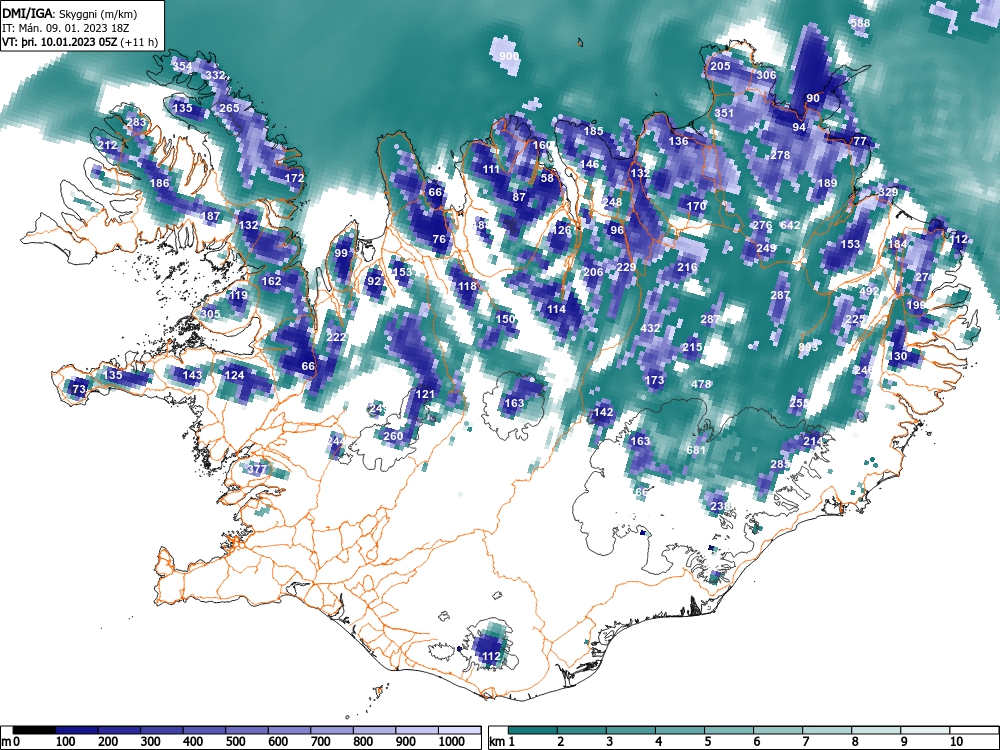Screen dimensions: 1000x750
Task: Click the visibility value "150"
Action: coord(505,319)
